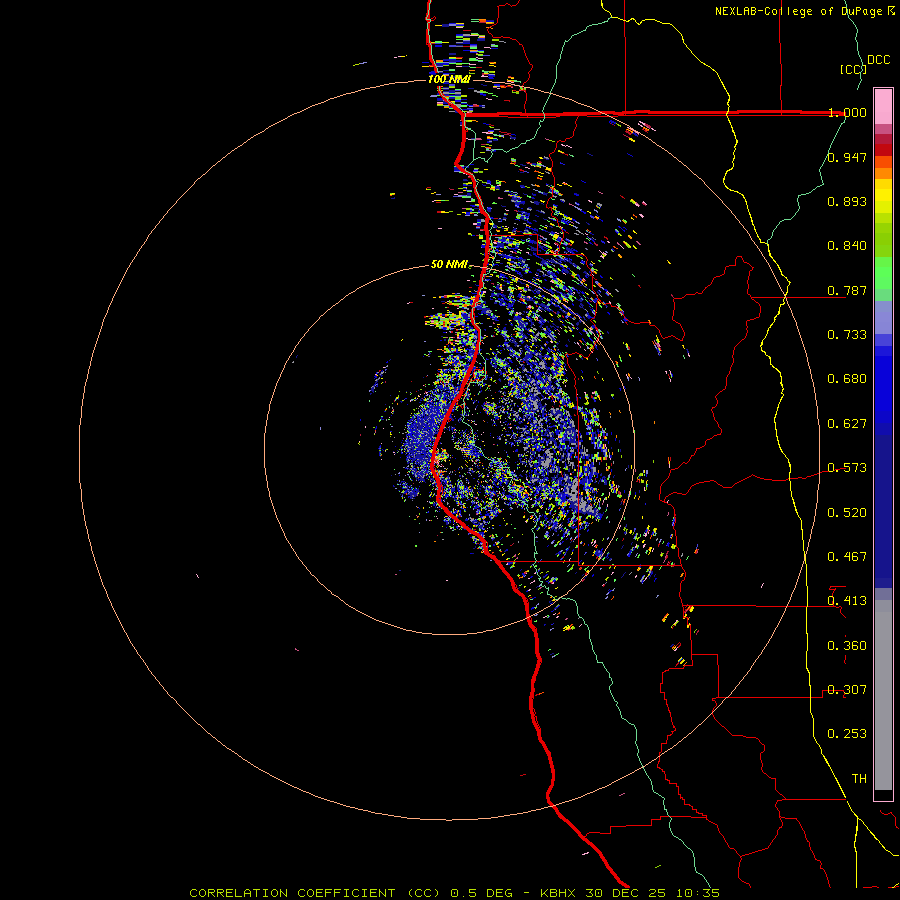
Task: Click the 1.000 value on the scale
Action: click(847, 112)
